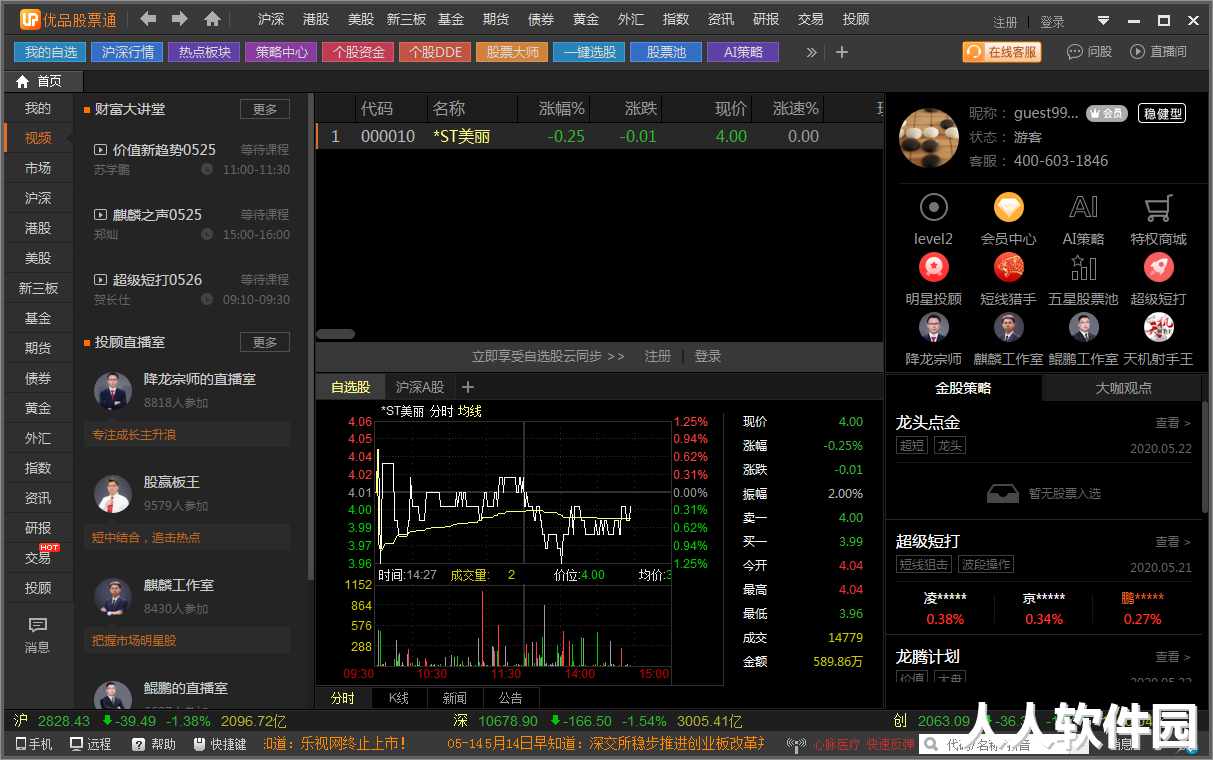This screenshot has width=1213, height=760.
Task: Click 查看 > for 龙腾计划
Action: tap(1173, 657)
